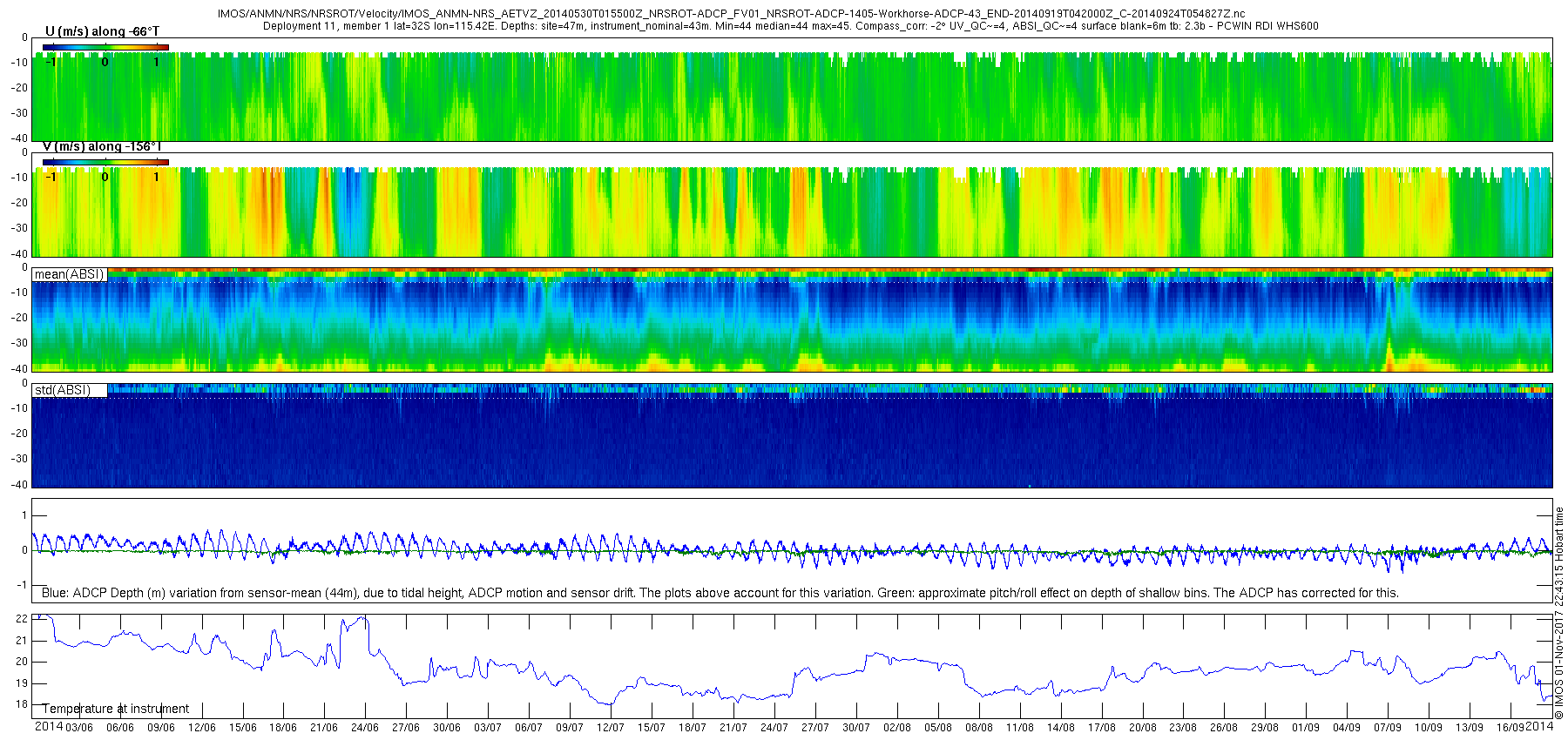The width and height of the screenshot is (1568, 740).
Task: Click the '06/07' date tick label
Action: 529,728
